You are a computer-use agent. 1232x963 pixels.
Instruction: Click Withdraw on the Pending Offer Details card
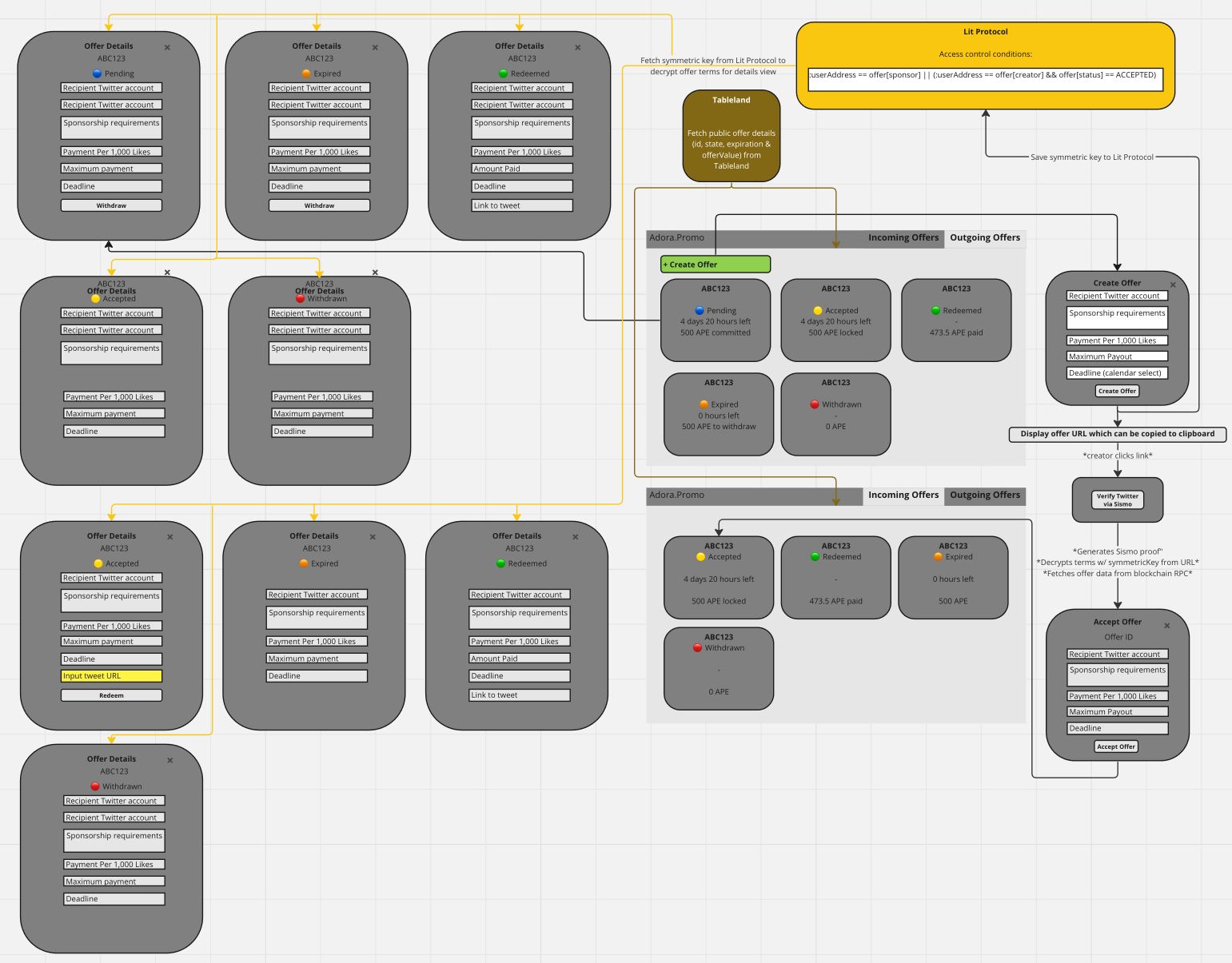pyautogui.click(x=111, y=205)
